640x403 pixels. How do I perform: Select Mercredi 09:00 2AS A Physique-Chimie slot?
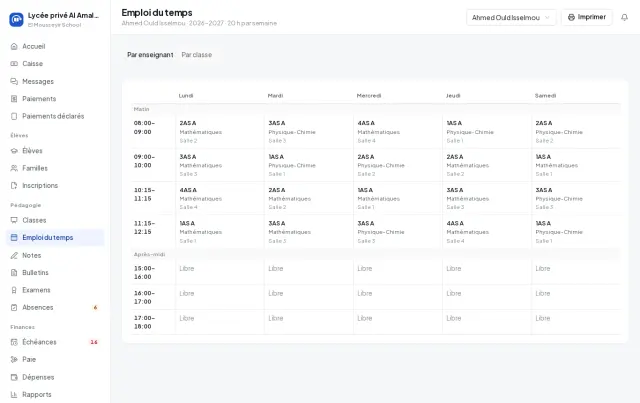point(398,165)
